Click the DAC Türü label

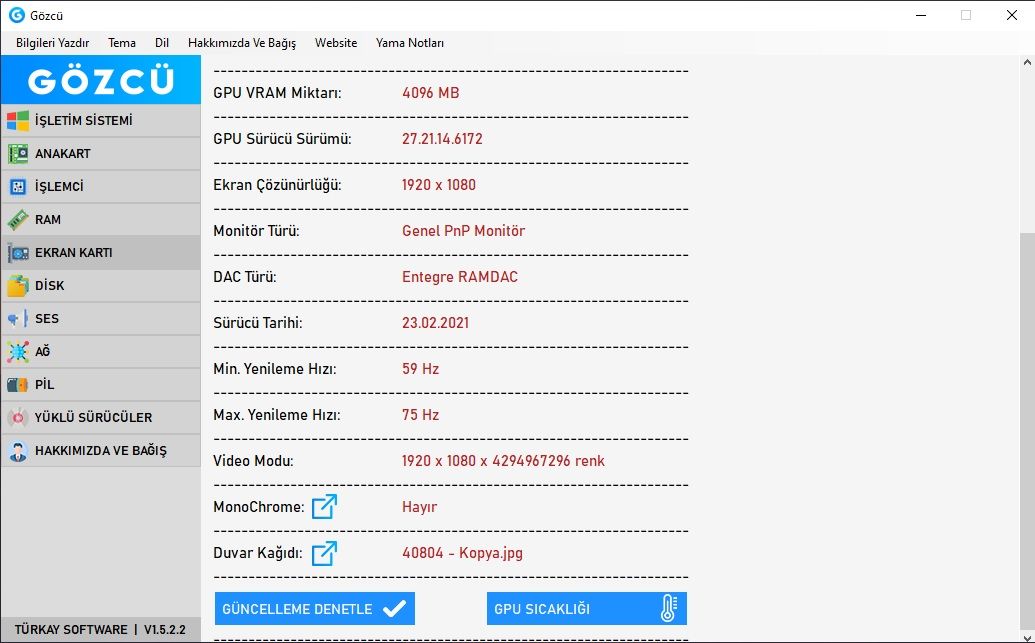[245, 277]
